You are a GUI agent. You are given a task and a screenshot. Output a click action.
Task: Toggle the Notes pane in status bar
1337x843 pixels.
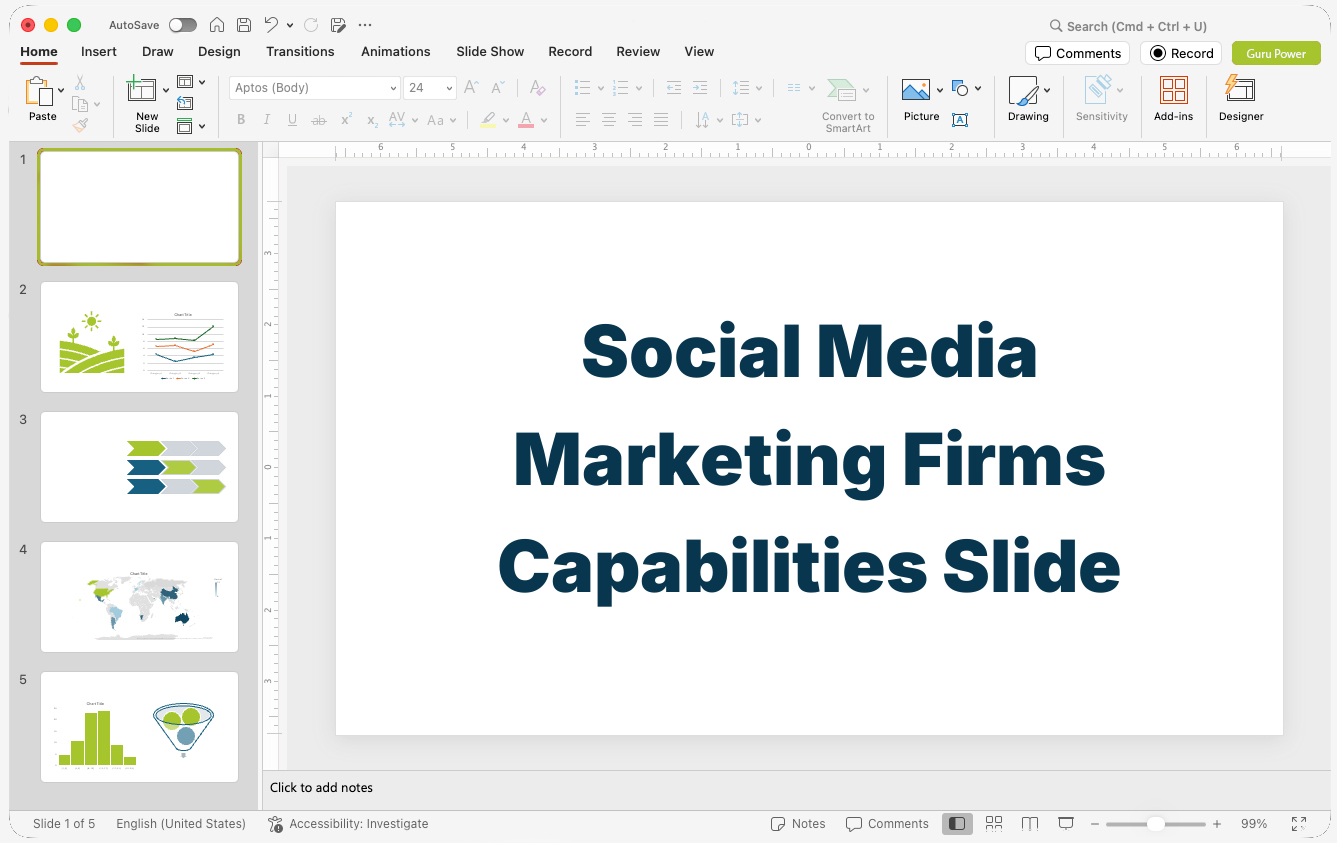[x=798, y=824]
